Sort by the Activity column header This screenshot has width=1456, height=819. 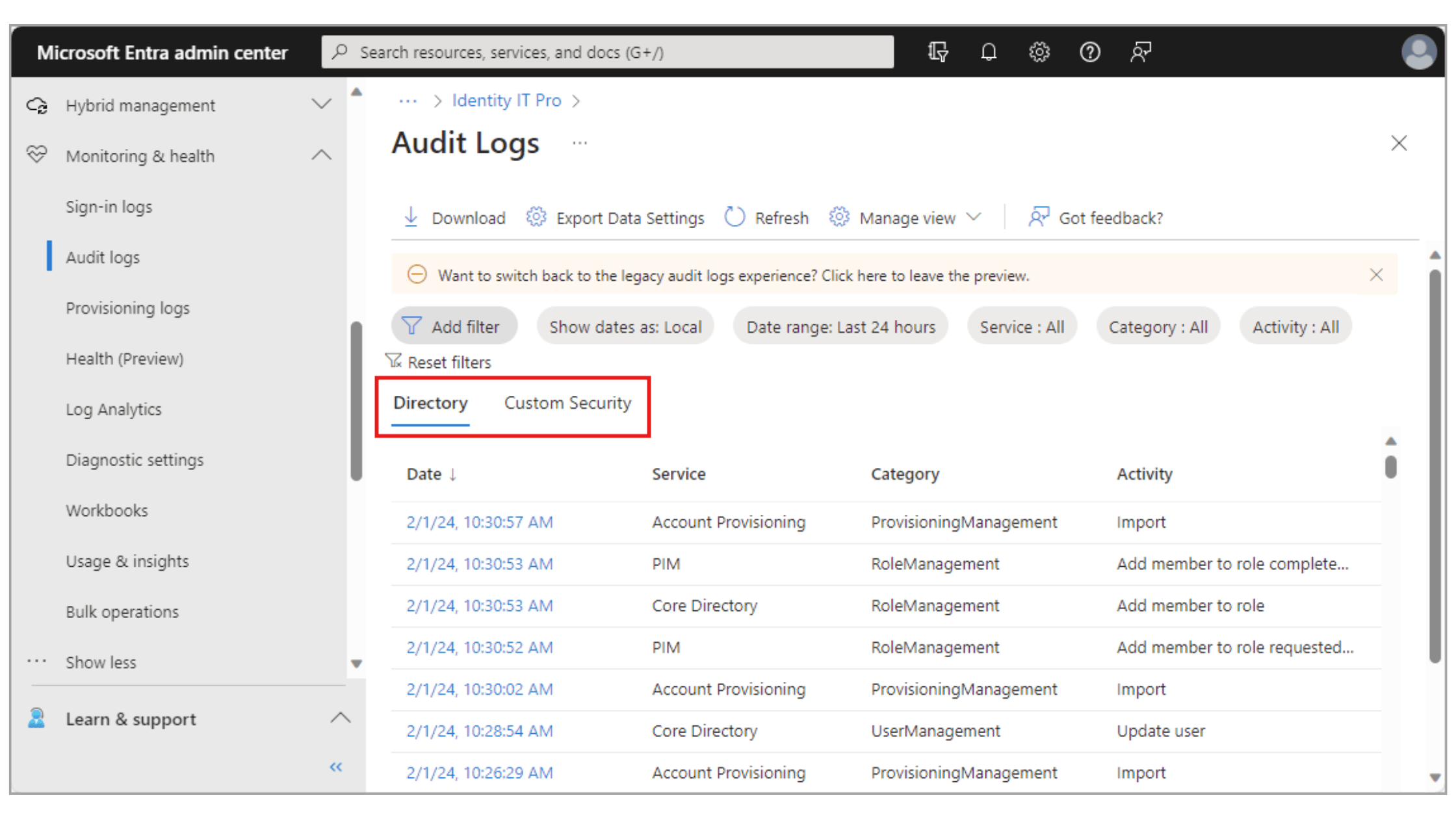(x=1144, y=474)
